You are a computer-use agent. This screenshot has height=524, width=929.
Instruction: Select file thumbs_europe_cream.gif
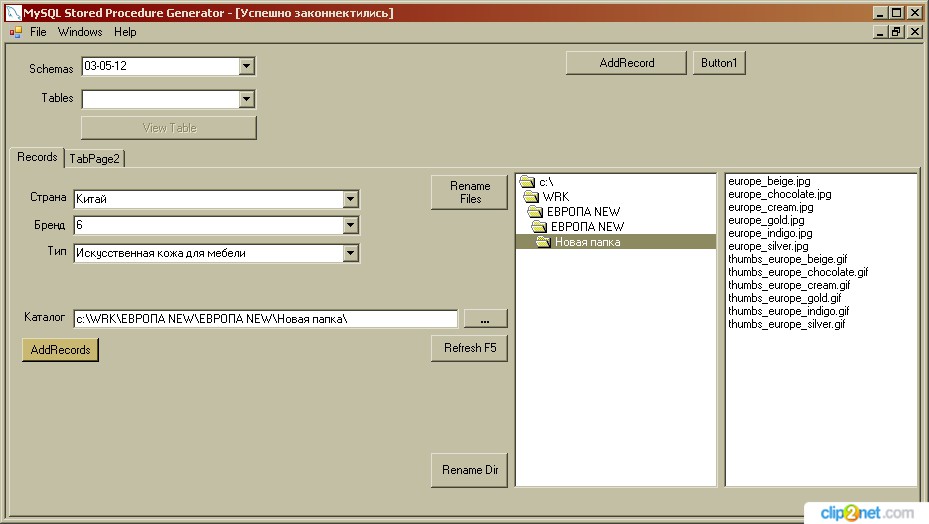[x=789, y=285]
